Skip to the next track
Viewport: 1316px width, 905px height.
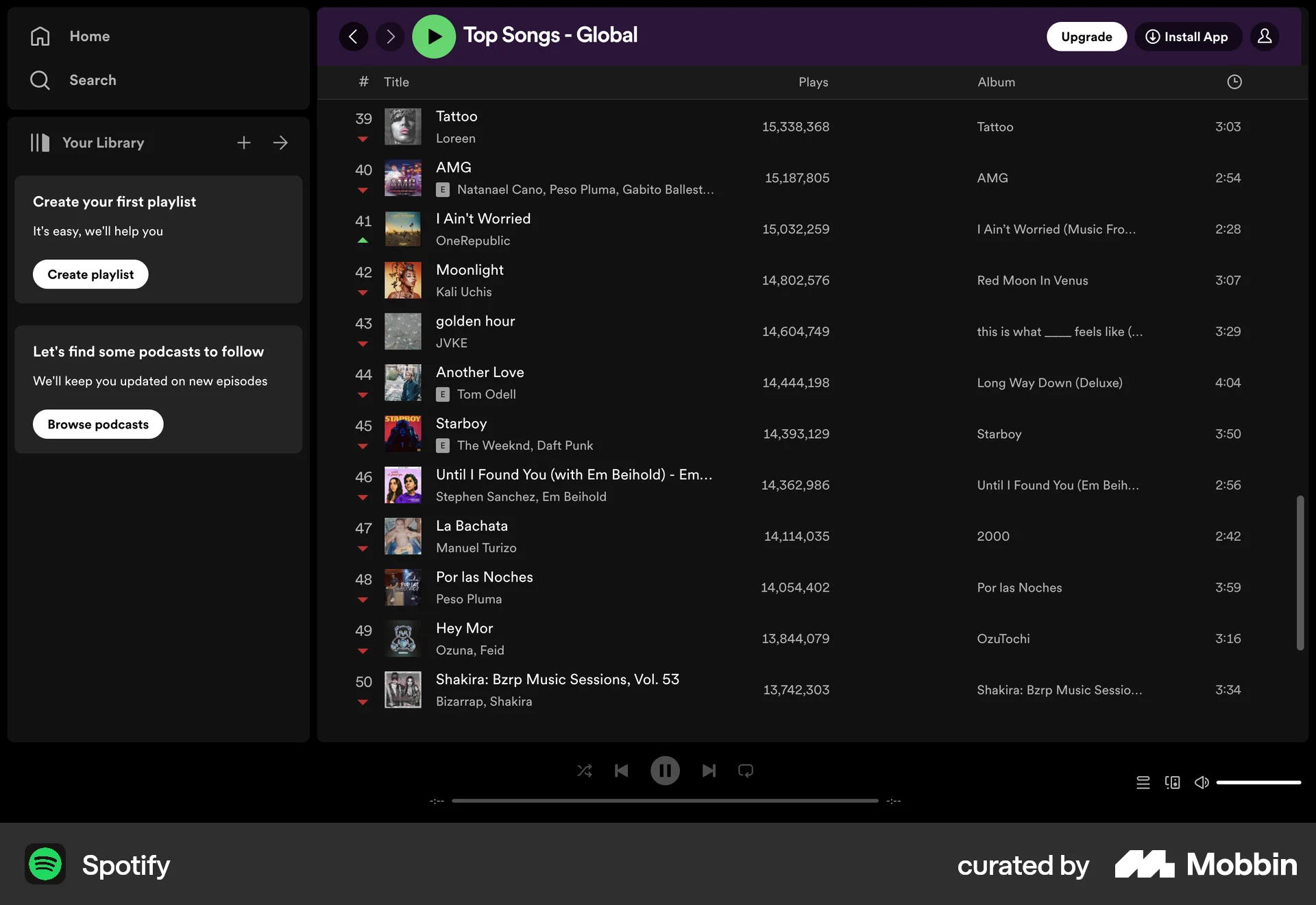coord(709,771)
